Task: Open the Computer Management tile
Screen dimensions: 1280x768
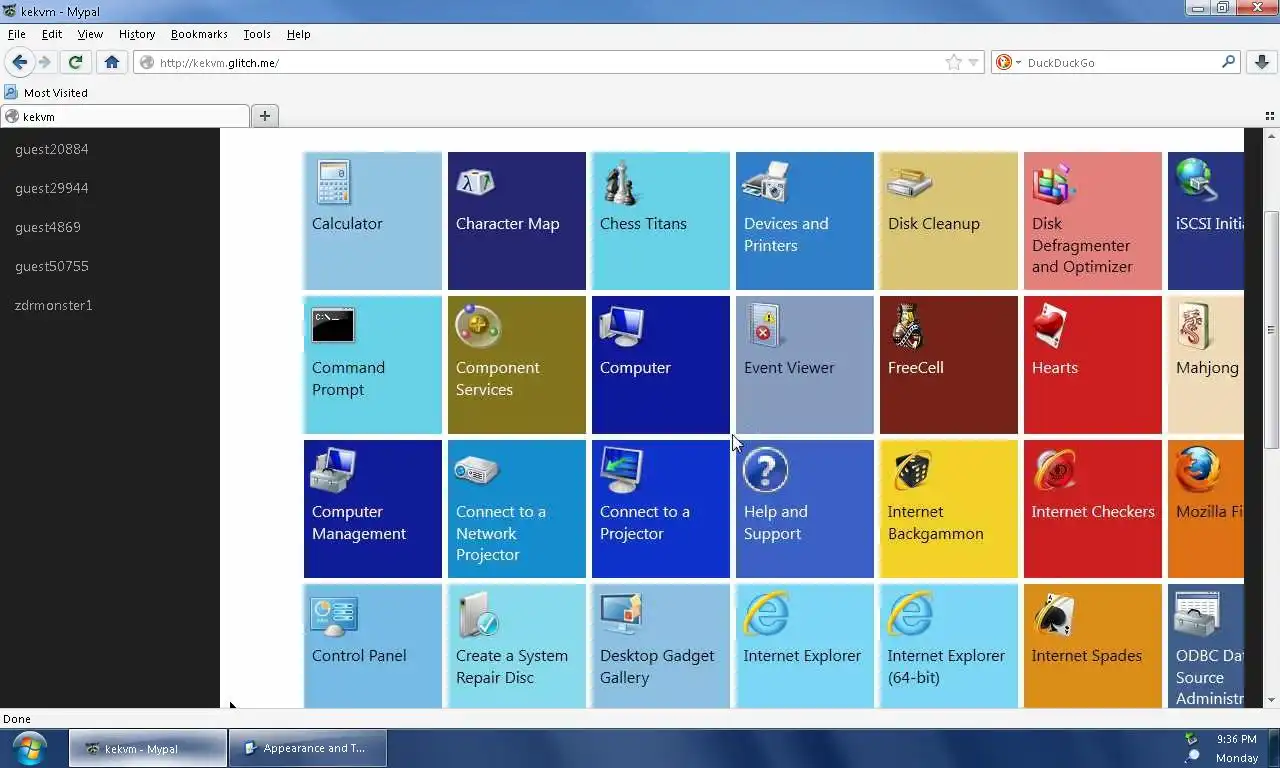Action: 372,509
